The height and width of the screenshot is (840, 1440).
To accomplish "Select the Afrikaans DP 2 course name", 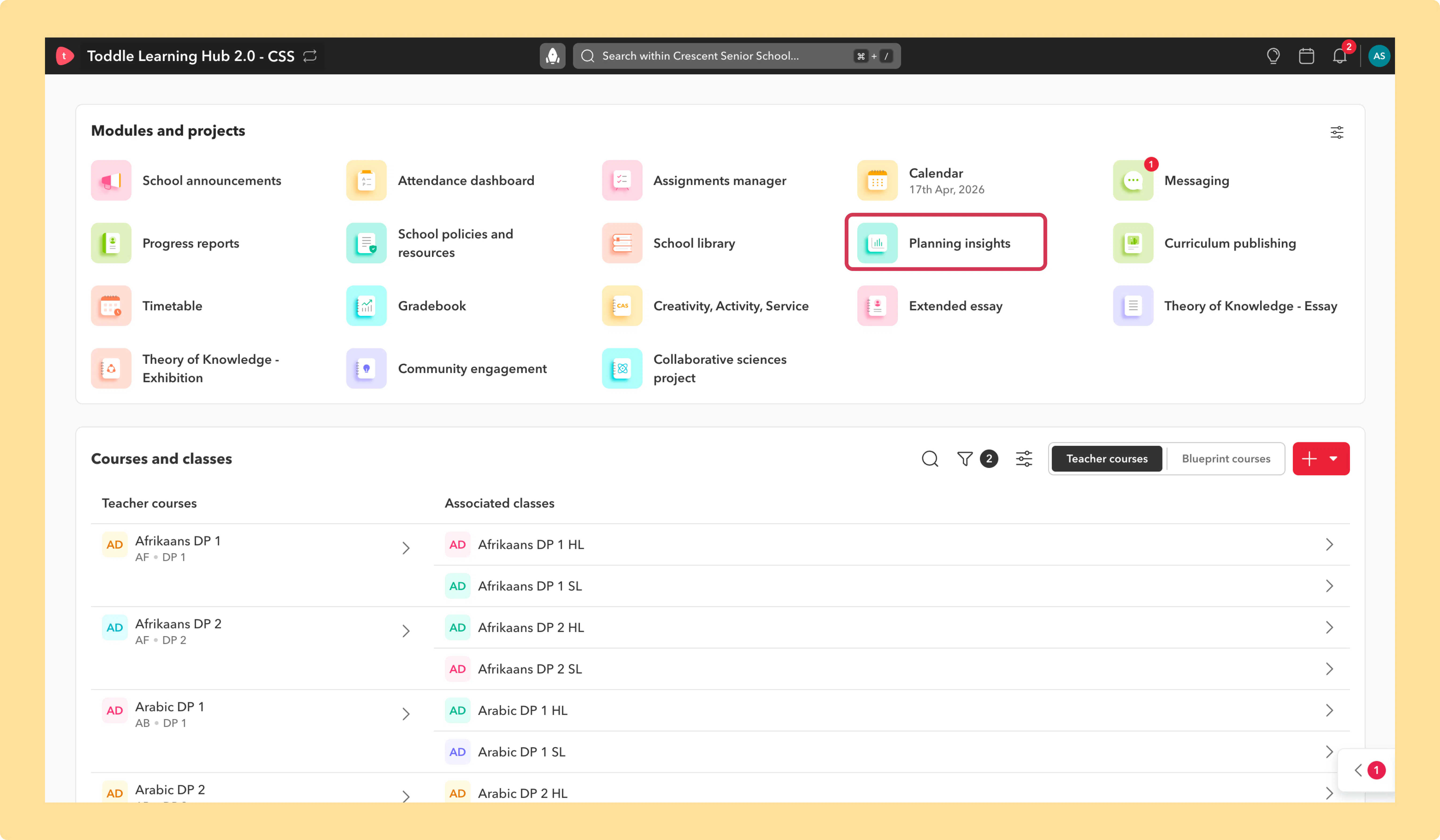I will click(x=178, y=624).
